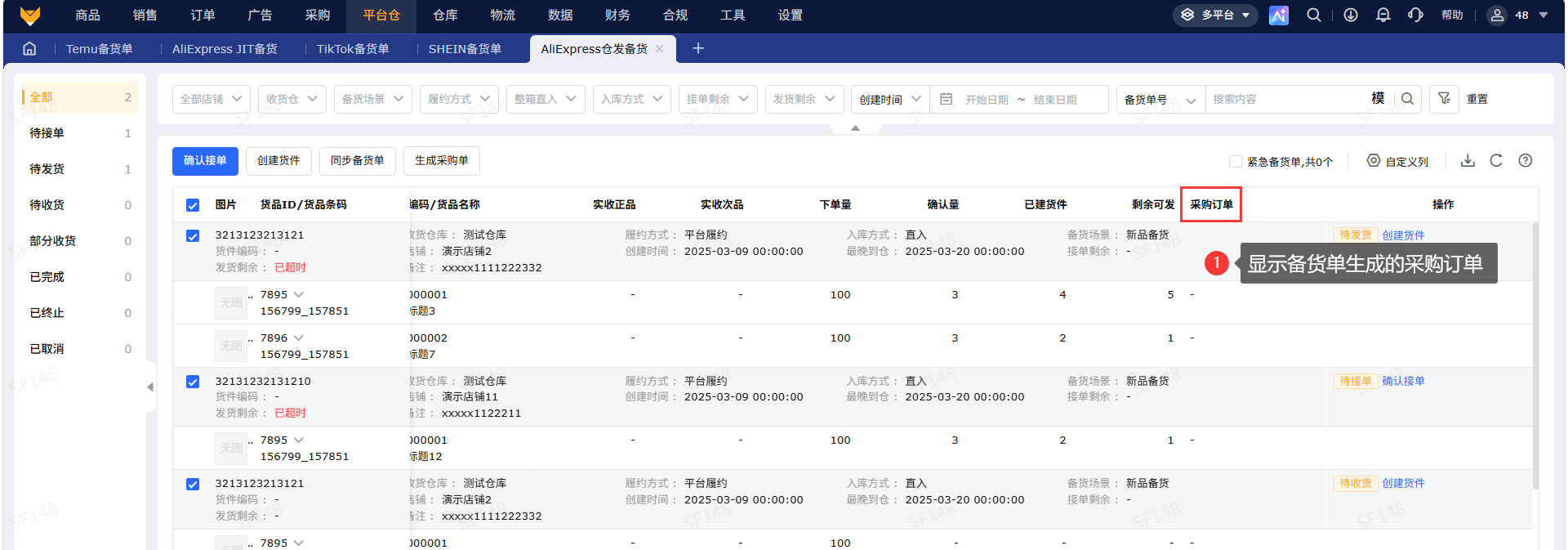Collapse the filter bar with up arrow
1568x550 pixels.
click(855, 128)
